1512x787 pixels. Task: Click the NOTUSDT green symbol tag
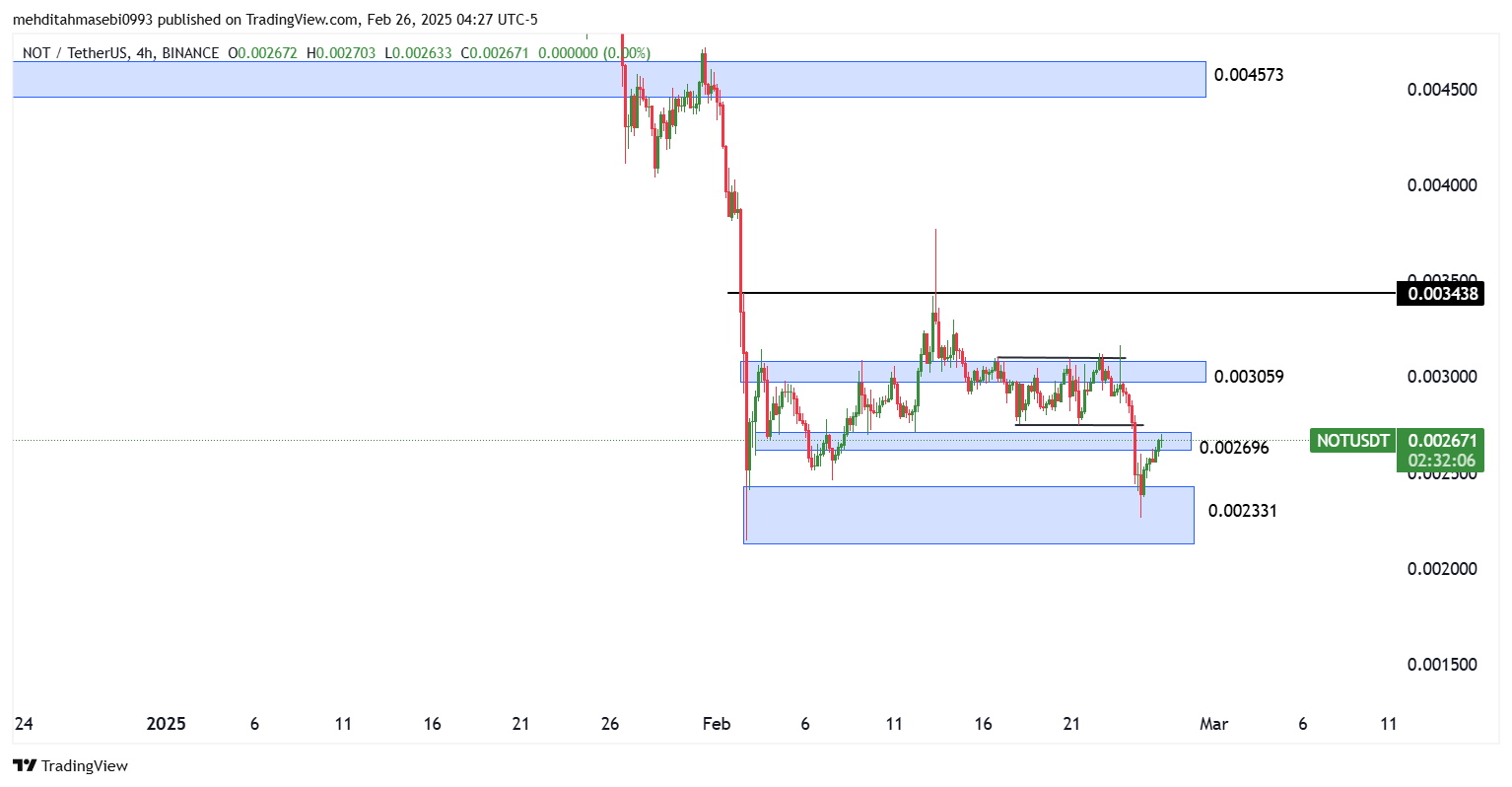point(1352,441)
